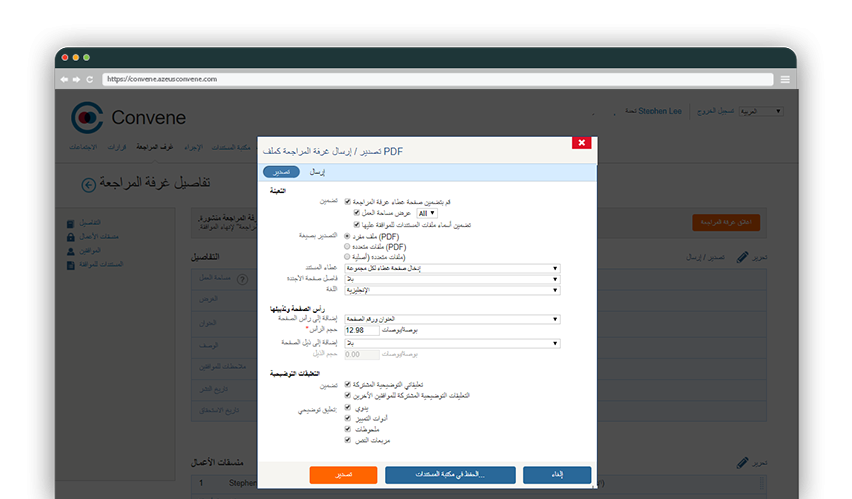Click the question-mark help icon in the details table
The width and height of the screenshot is (852, 499).
coord(242,279)
